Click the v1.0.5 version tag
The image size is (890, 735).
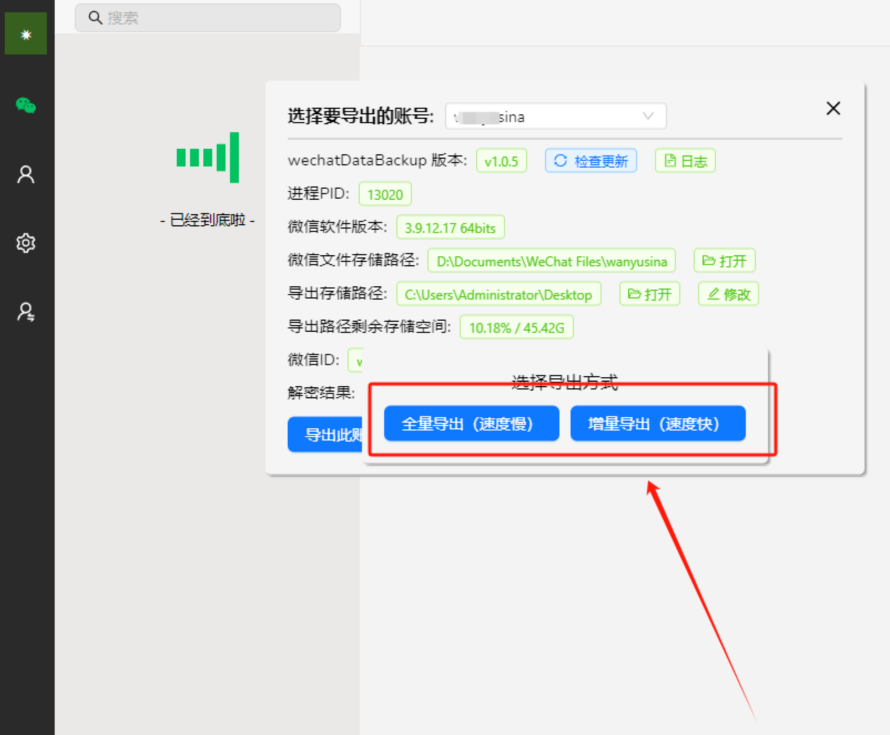(x=501, y=161)
